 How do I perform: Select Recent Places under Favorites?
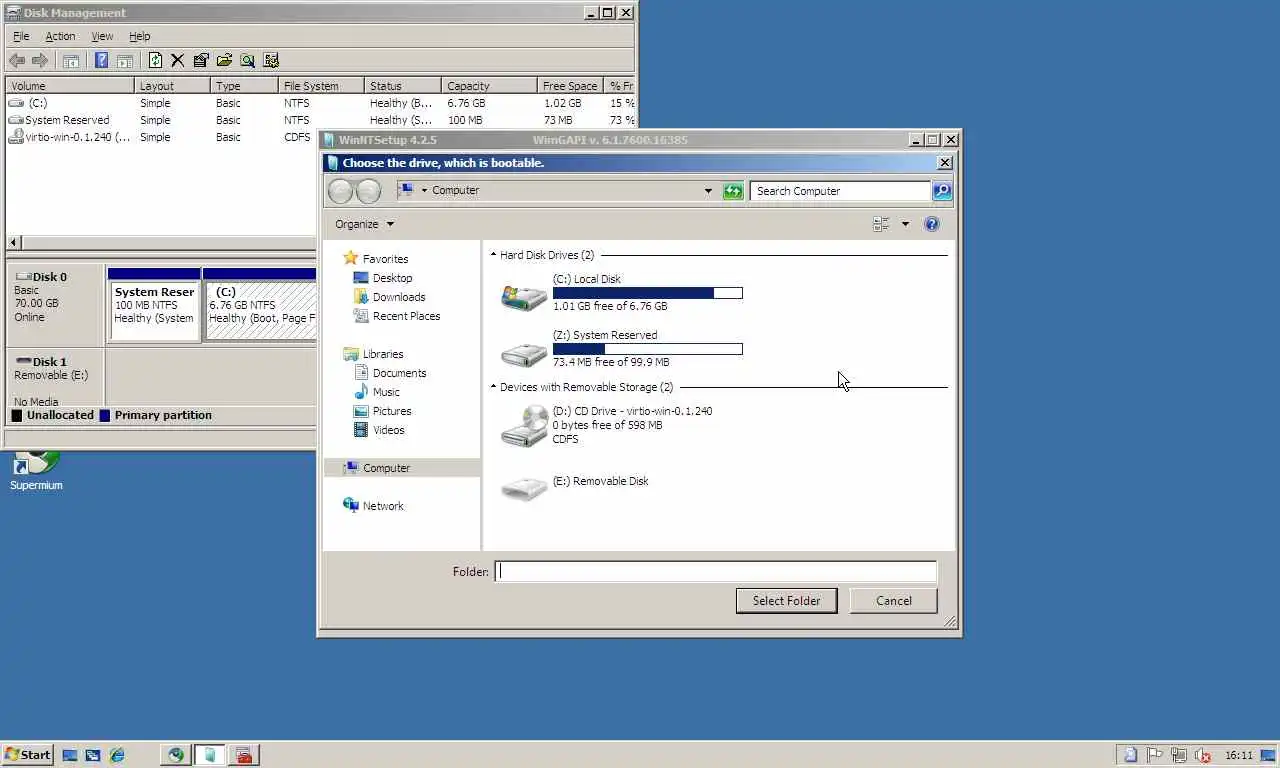(396, 316)
